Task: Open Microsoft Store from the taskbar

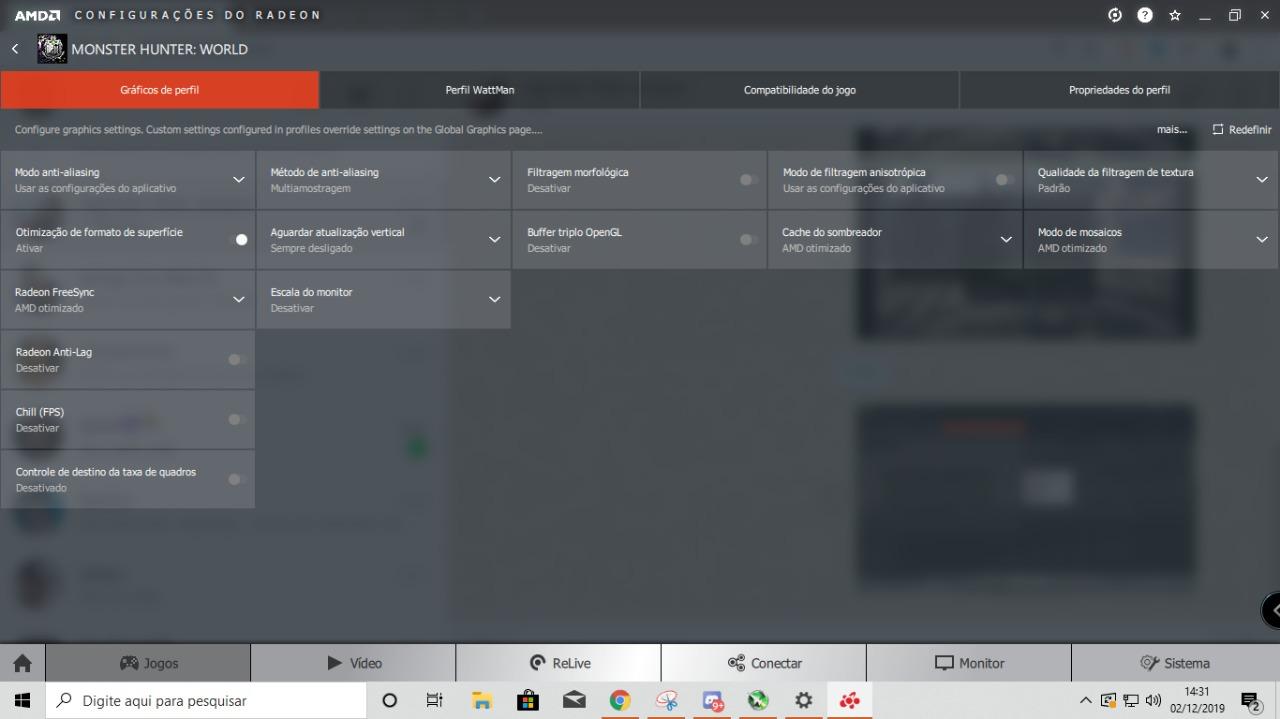Action: (528, 701)
